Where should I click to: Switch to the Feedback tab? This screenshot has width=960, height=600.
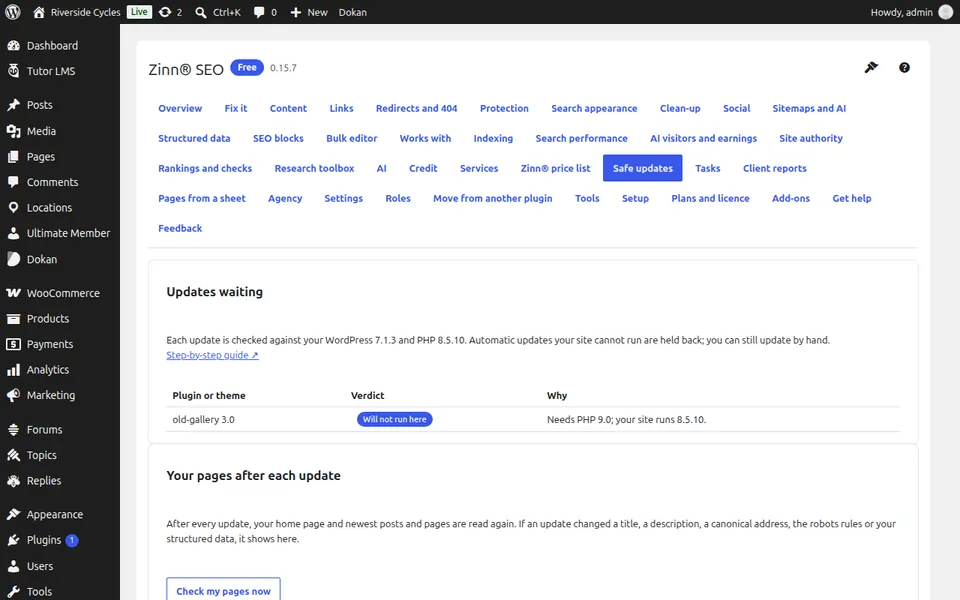click(180, 228)
